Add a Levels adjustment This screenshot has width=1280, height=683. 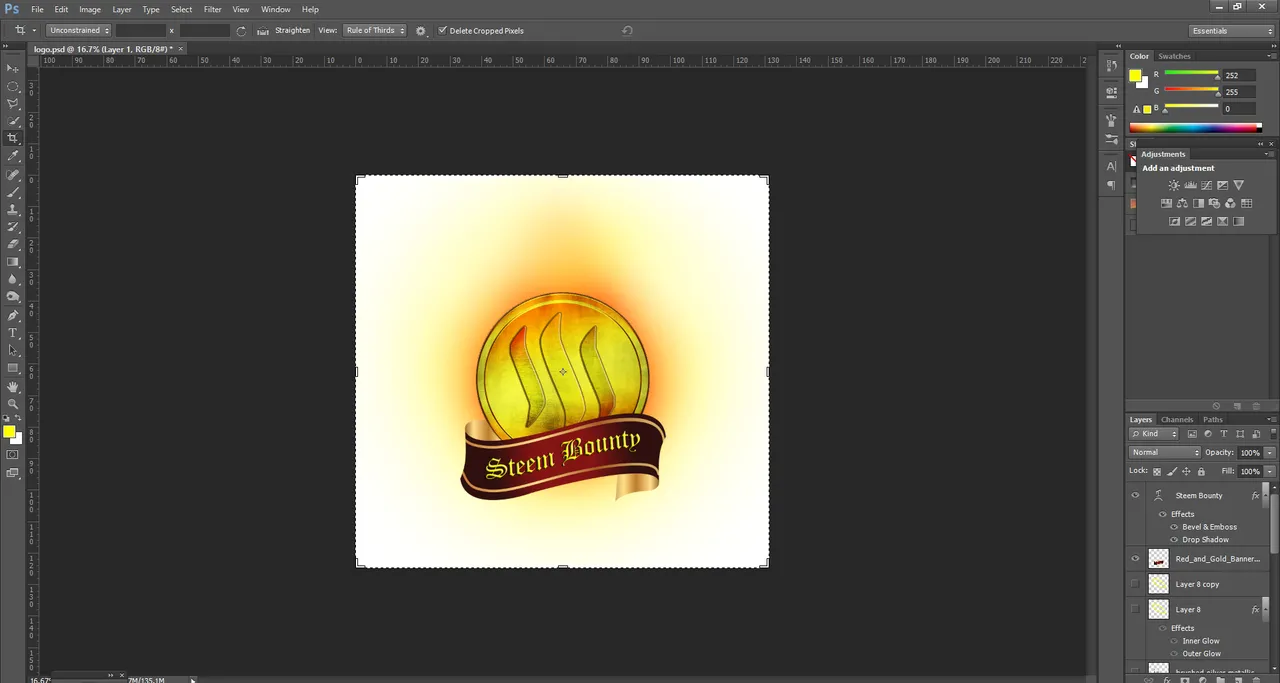tap(1190, 186)
